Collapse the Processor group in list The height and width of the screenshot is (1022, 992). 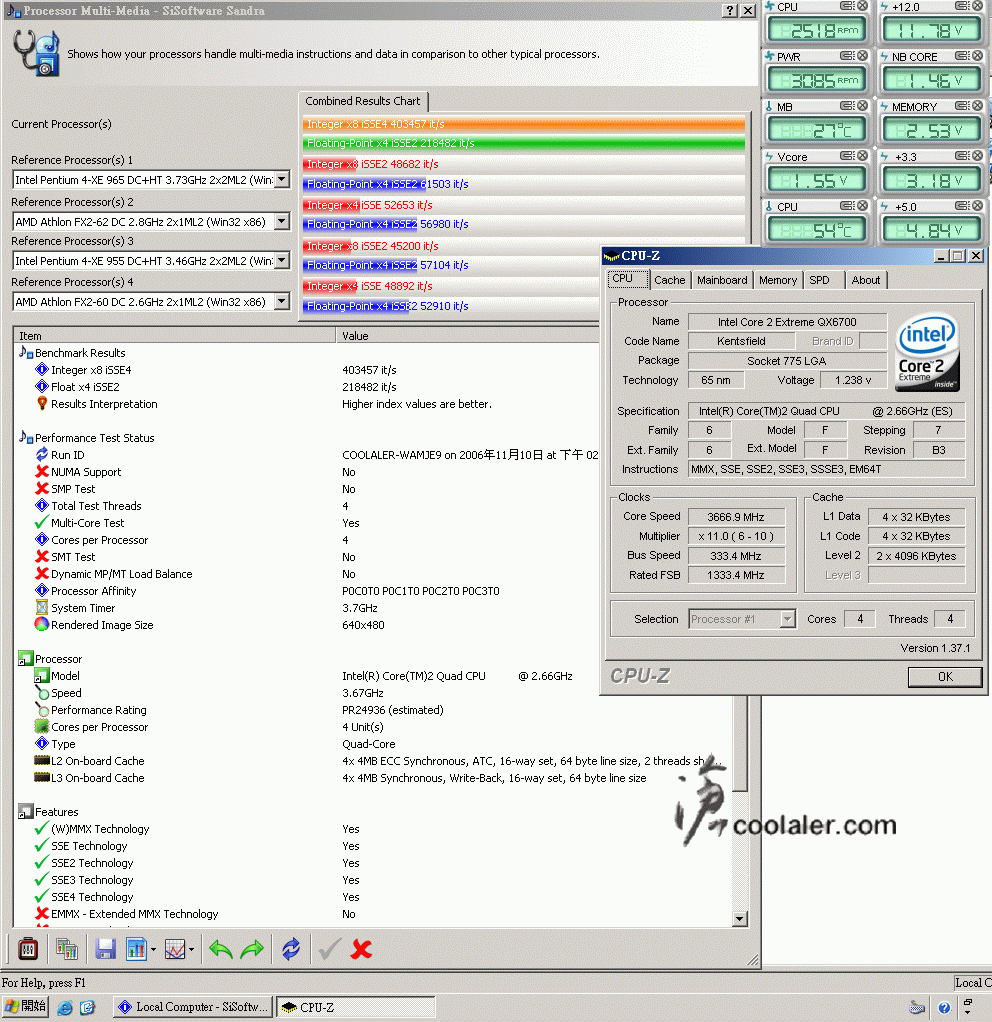point(25,659)
